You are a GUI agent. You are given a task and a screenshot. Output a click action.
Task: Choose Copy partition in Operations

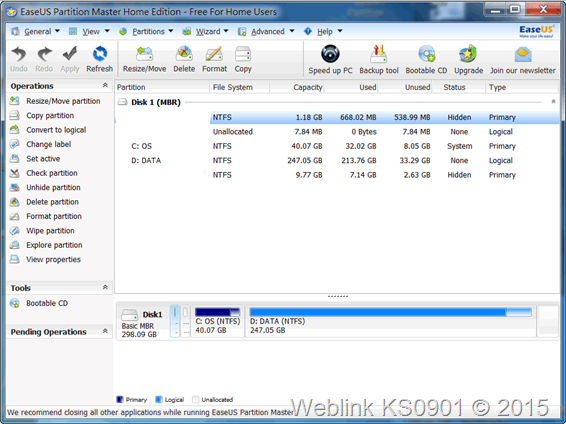click(x=42, y=115)
